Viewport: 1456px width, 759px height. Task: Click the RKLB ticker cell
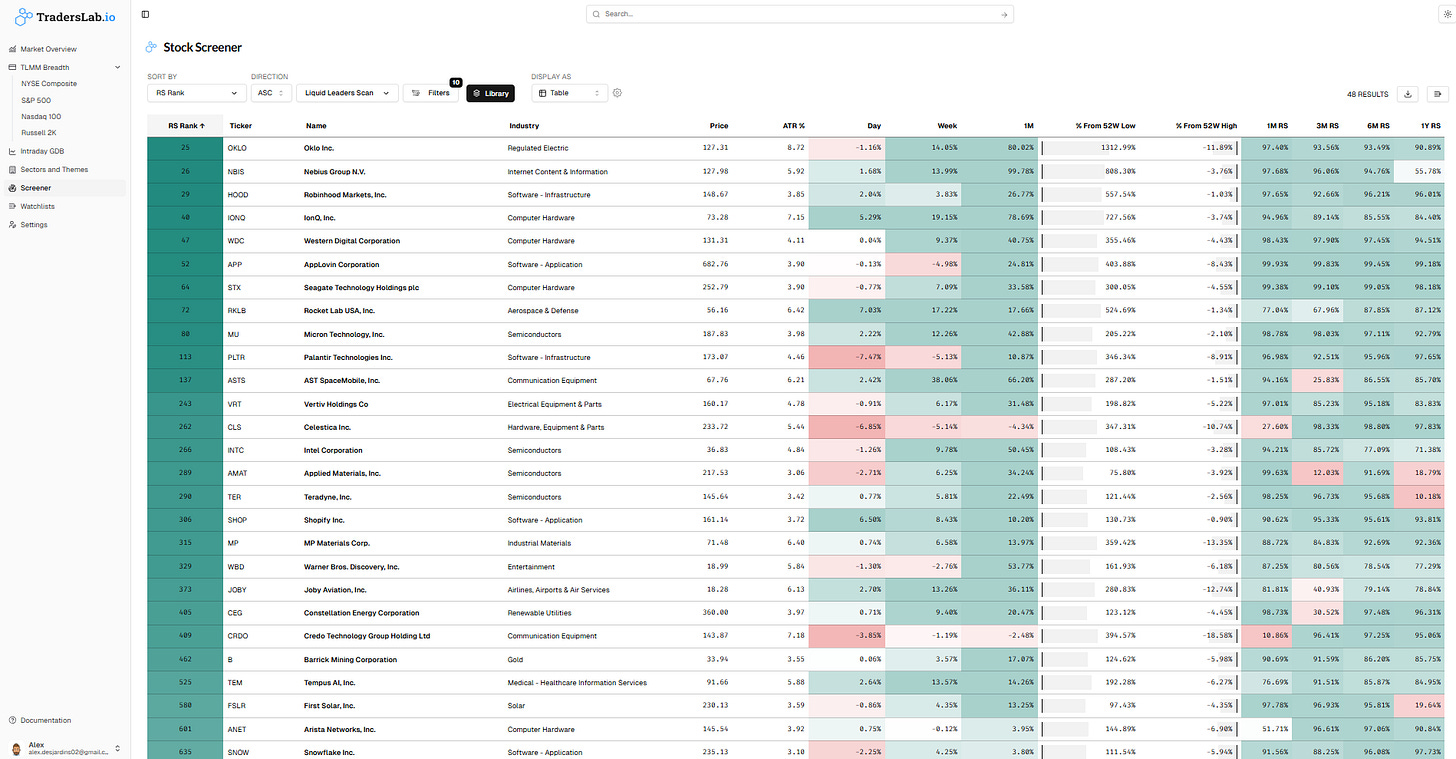(x=237, y=310)
